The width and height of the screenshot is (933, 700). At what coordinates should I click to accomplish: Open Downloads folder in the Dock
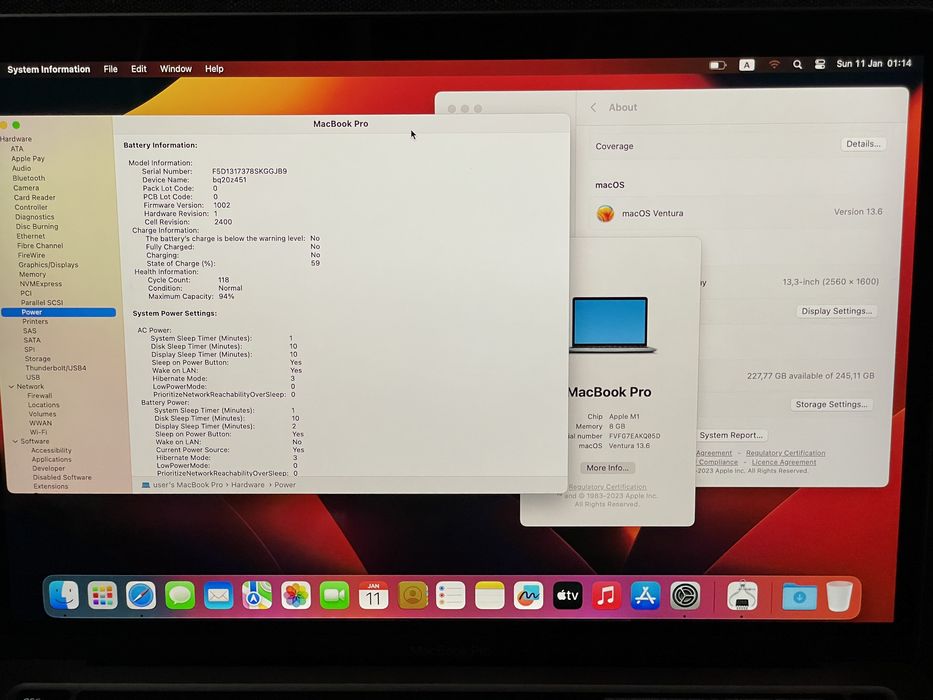point(799,595)
